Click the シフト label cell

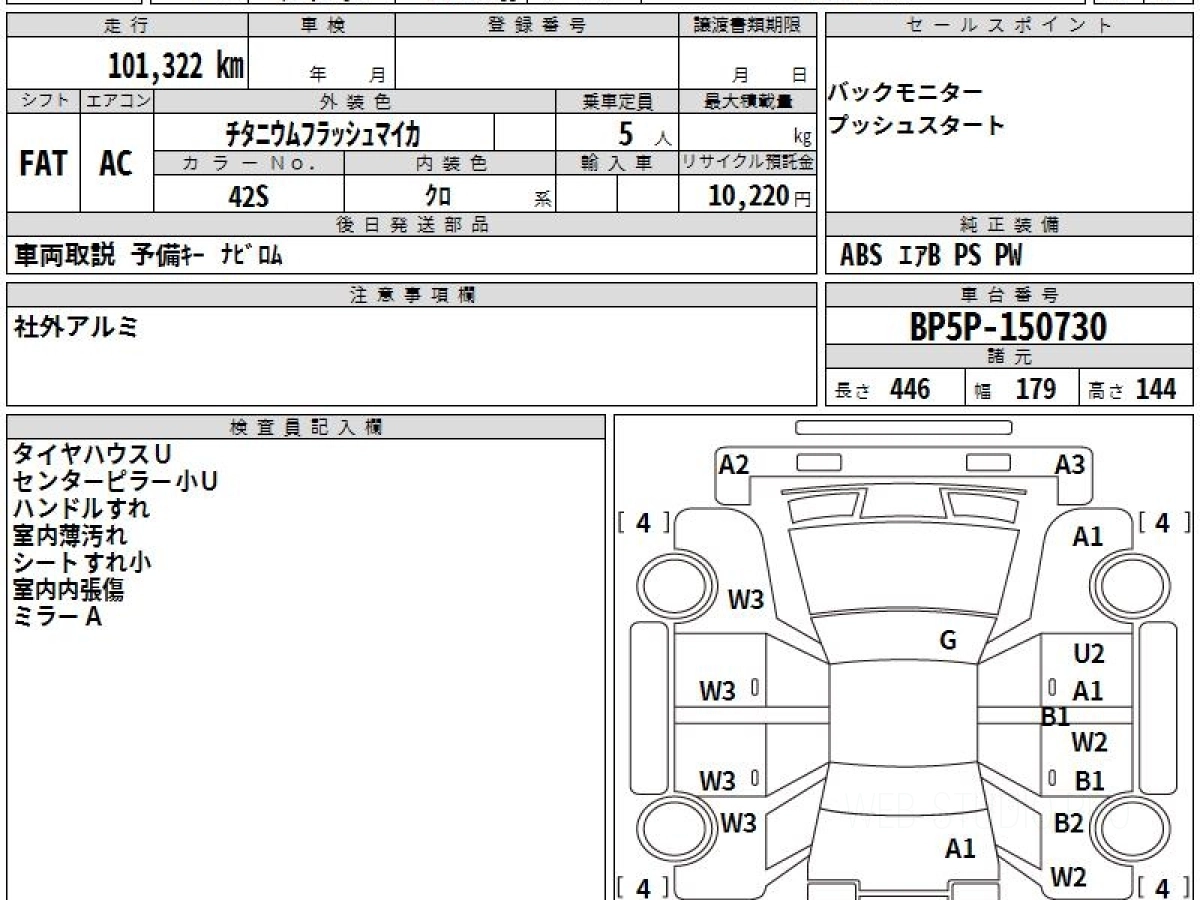click(43, 101)
